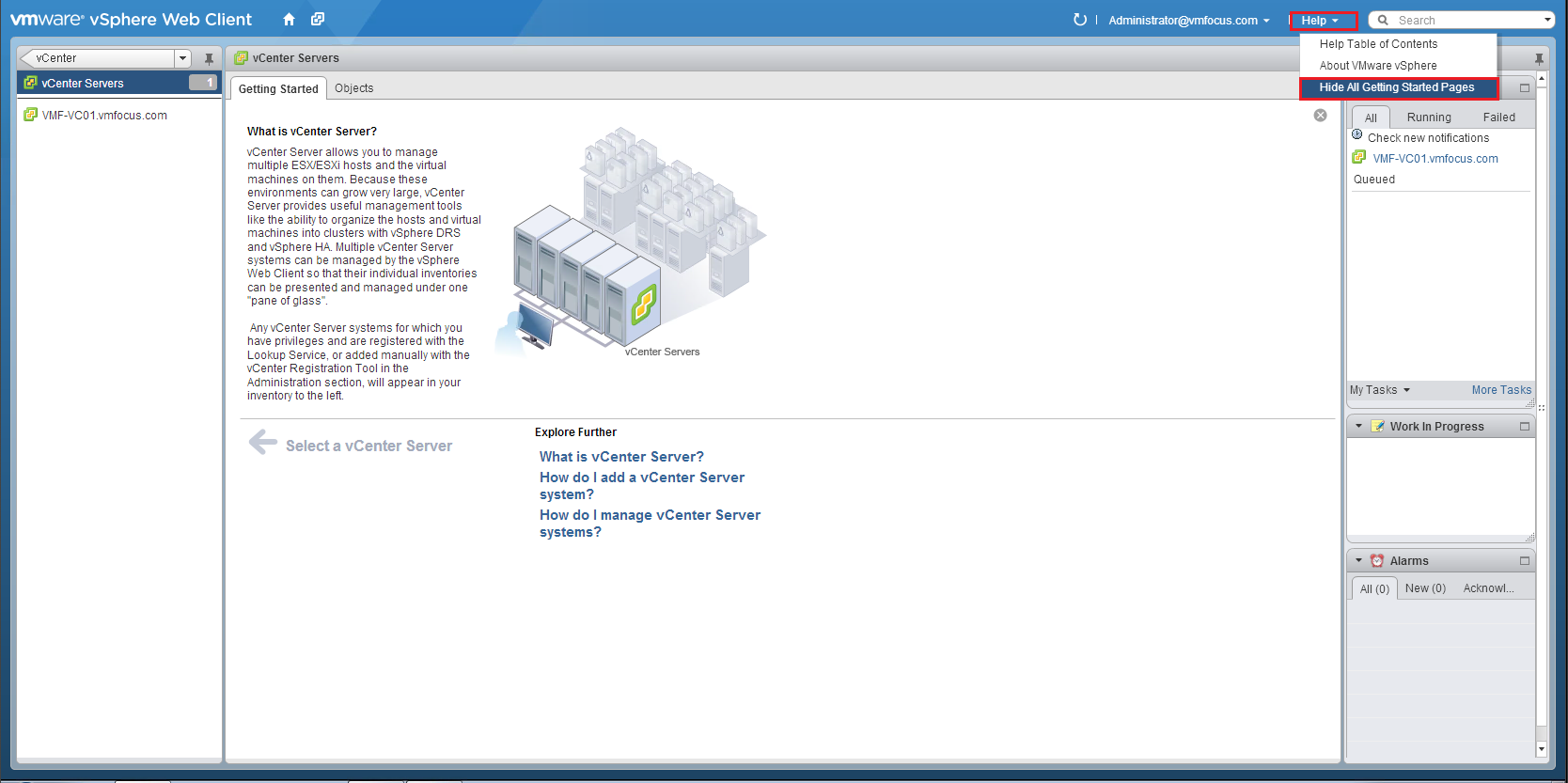This screenshot has width=1568, height=783.
Task: Click the More Tasks link
Action: (x=1500, y=390)
